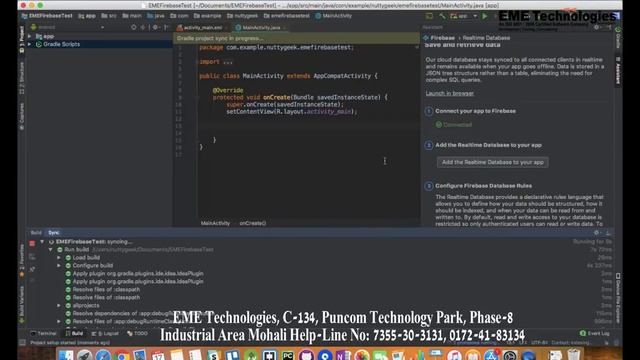Click the Firebase breadcrumb in Assistant
This screenshot has width=640, height=360.
pyautogui.click(x=442, y=38)
